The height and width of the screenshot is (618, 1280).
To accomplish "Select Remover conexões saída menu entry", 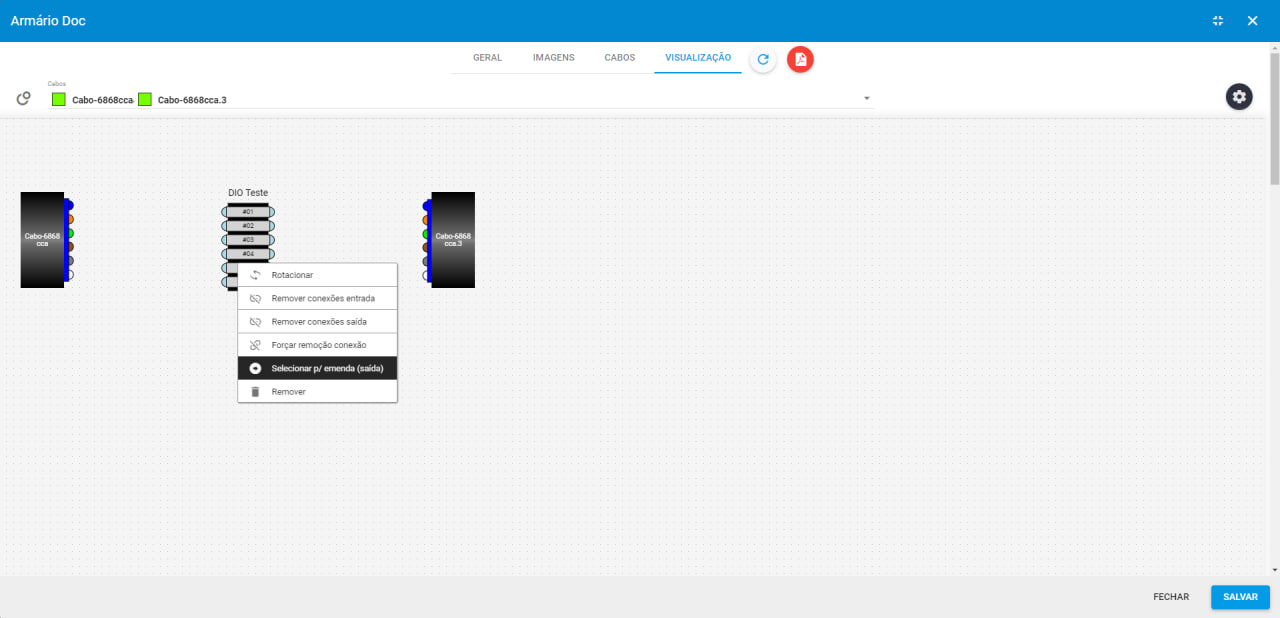I will (x=318, y=322).
